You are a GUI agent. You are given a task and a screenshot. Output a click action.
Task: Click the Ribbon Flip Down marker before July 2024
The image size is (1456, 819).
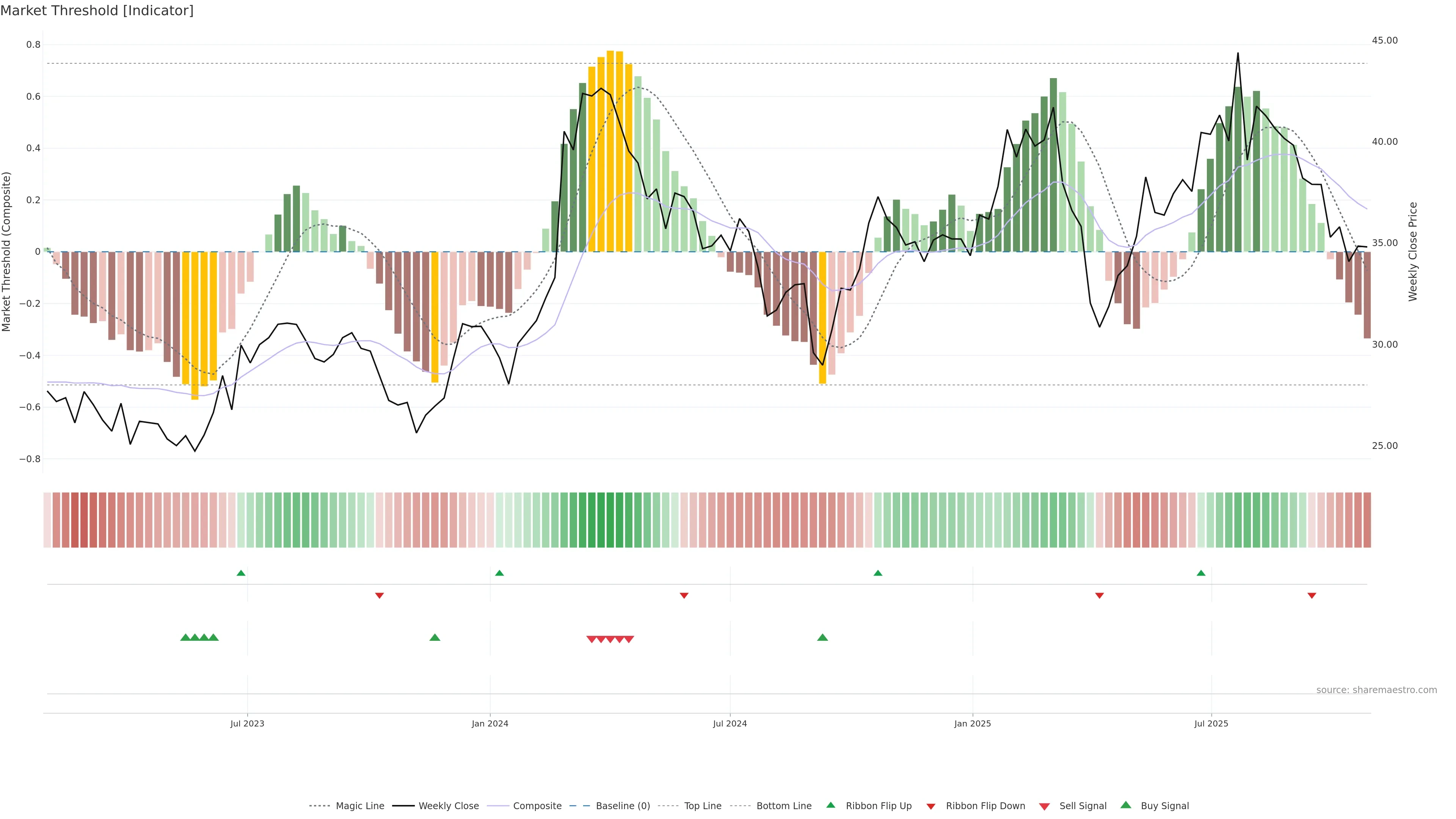tap(684, 595)
